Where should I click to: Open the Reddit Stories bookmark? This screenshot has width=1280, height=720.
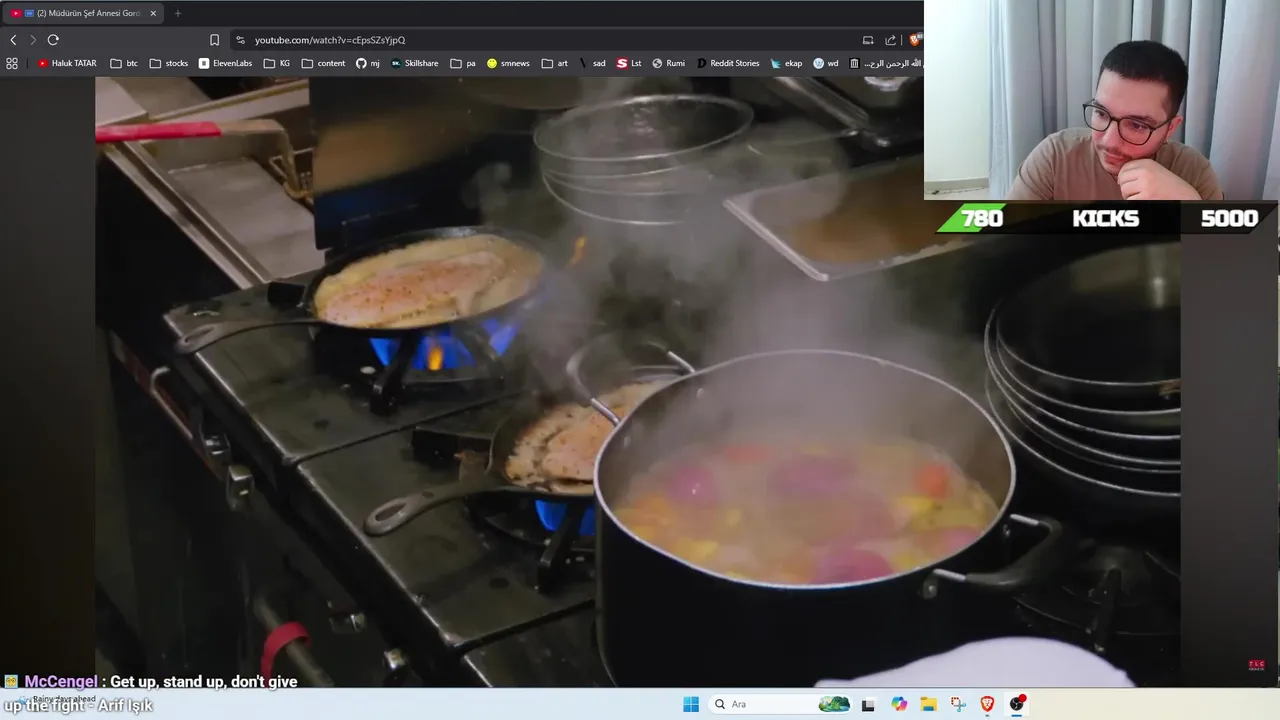point(728,63)
